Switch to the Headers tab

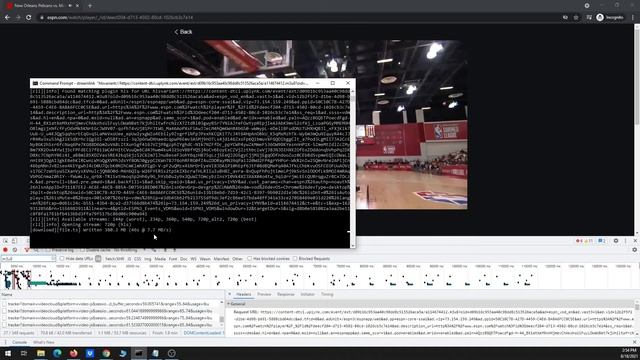[x=244, y=294]
